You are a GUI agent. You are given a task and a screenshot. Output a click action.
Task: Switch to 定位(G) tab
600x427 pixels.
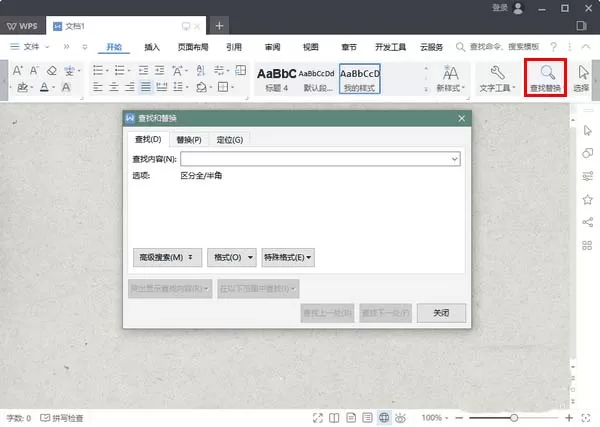point(230,140)
